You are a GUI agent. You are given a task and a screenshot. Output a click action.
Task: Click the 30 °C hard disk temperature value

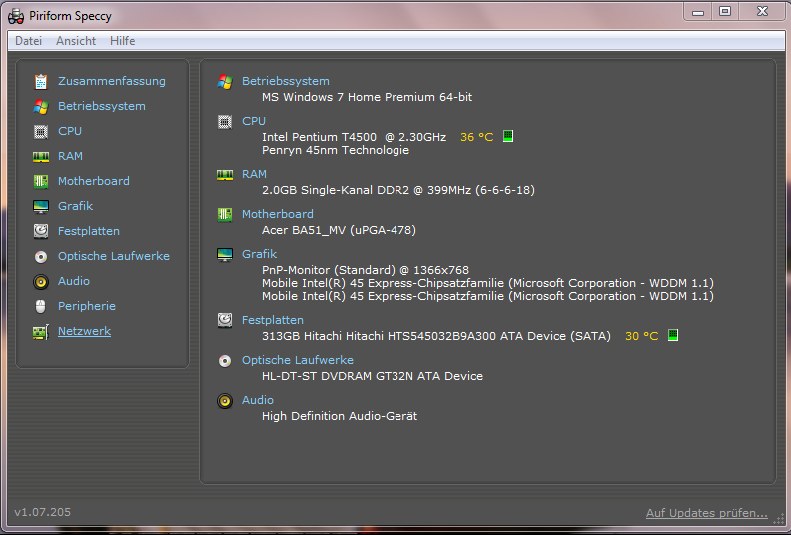click(641, 336)
